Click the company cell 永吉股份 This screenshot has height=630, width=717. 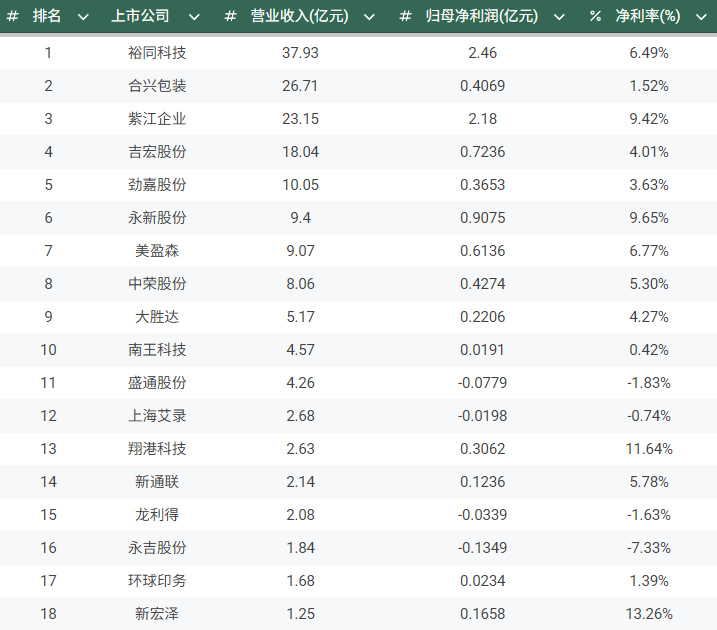click(157, 548)
